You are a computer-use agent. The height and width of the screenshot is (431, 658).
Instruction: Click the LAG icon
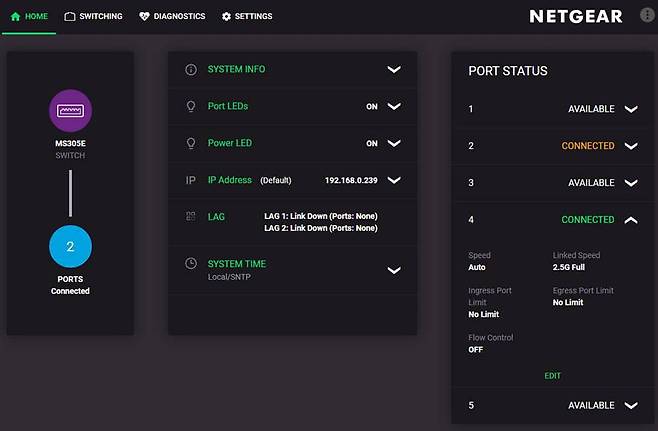pyautogui.click(x=191, y=216)
